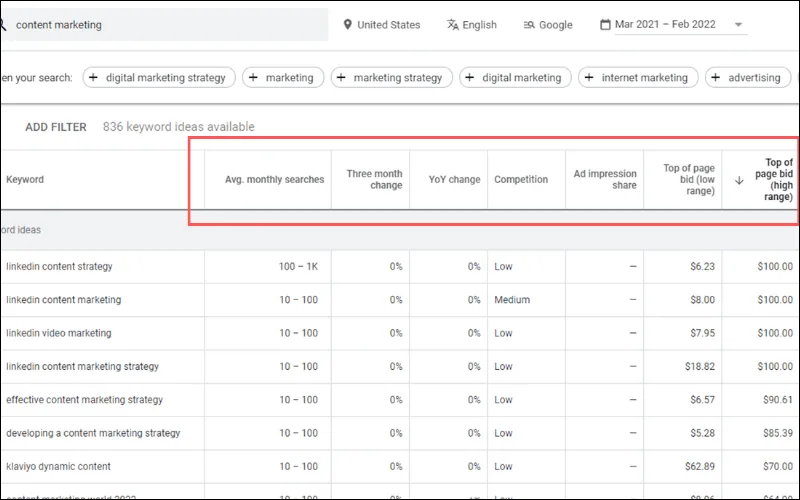Select keyword 'linkedin content strategy'
Image resolution: width=800 pixels, height=500 pixels.
(59, 266)
